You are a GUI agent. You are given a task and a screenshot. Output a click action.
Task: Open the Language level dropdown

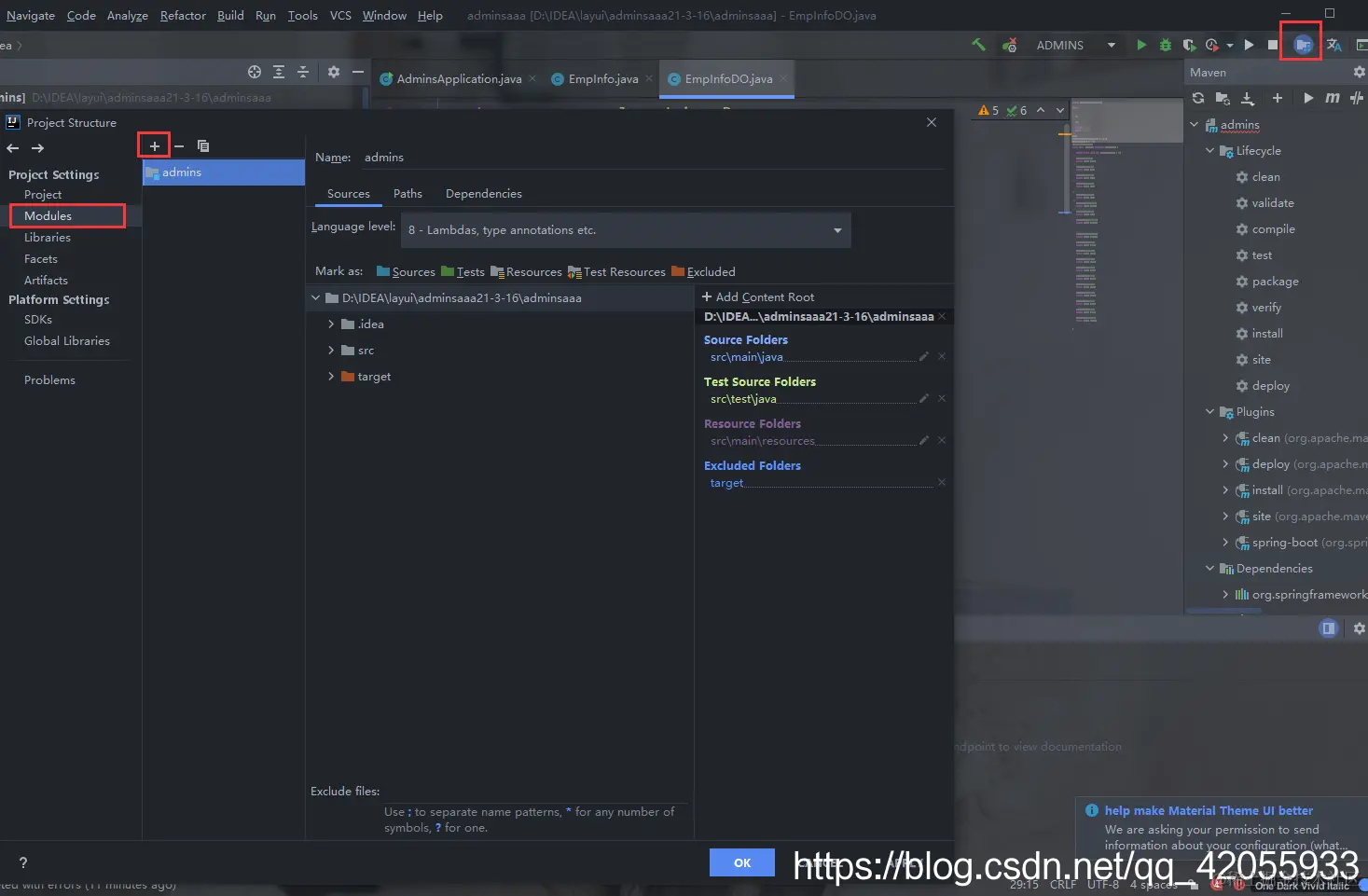pos(626,230)
